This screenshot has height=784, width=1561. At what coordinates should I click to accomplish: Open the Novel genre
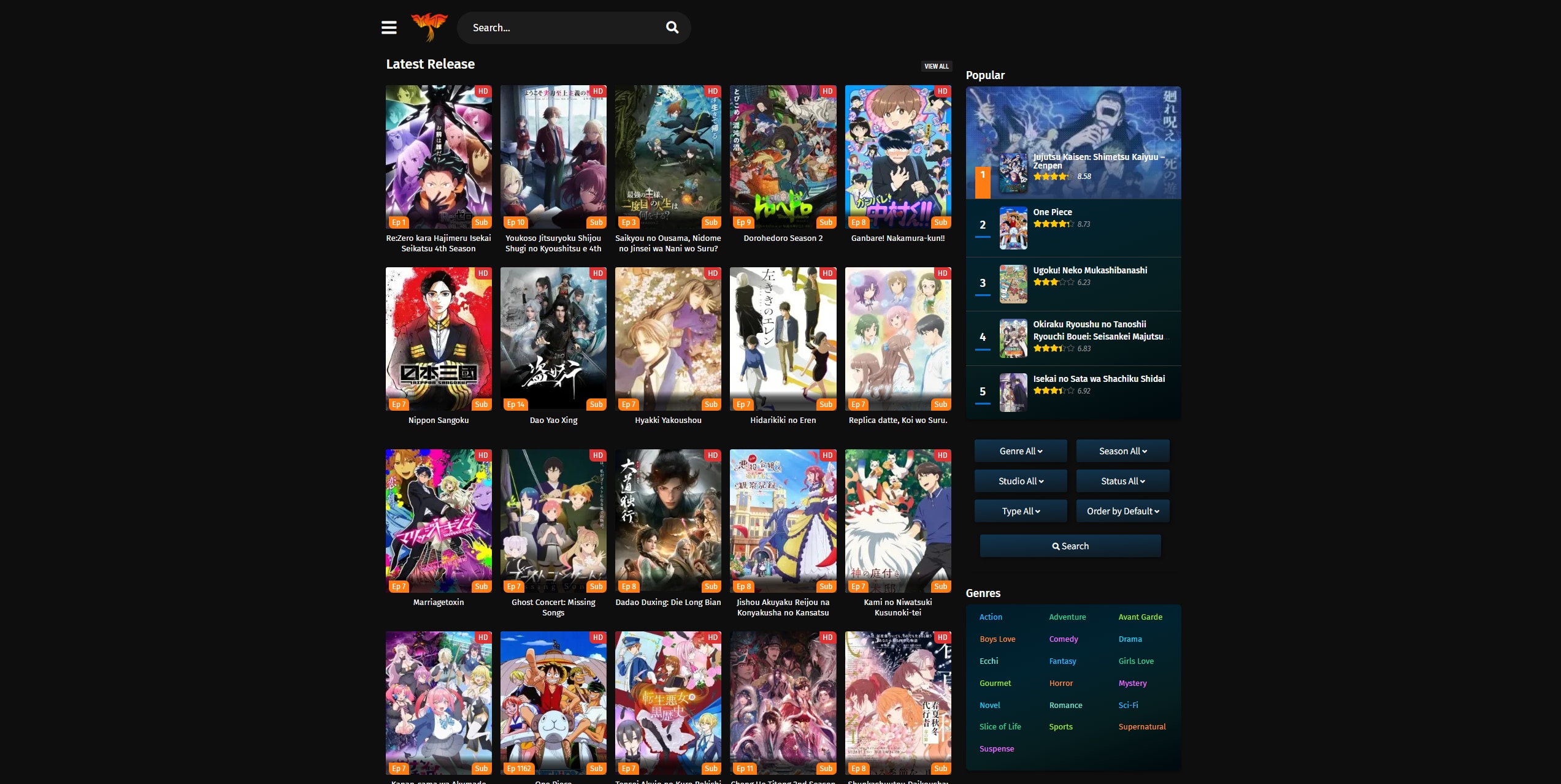coord(989,706)
